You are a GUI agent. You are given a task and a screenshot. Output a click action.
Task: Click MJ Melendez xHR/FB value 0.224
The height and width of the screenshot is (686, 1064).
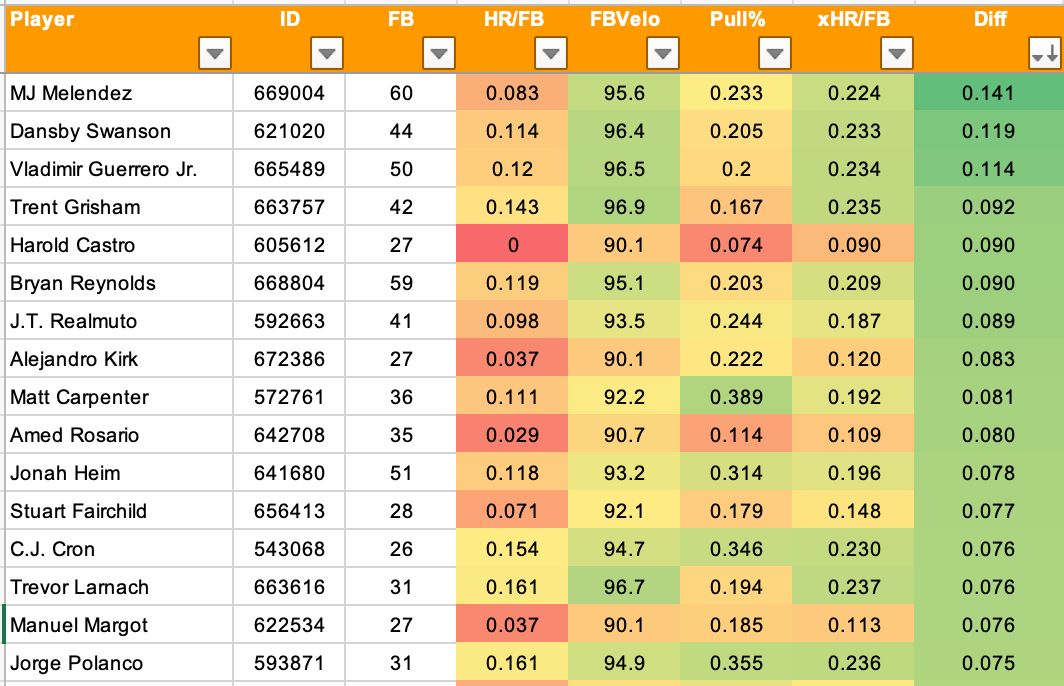(x=853, y=92)
